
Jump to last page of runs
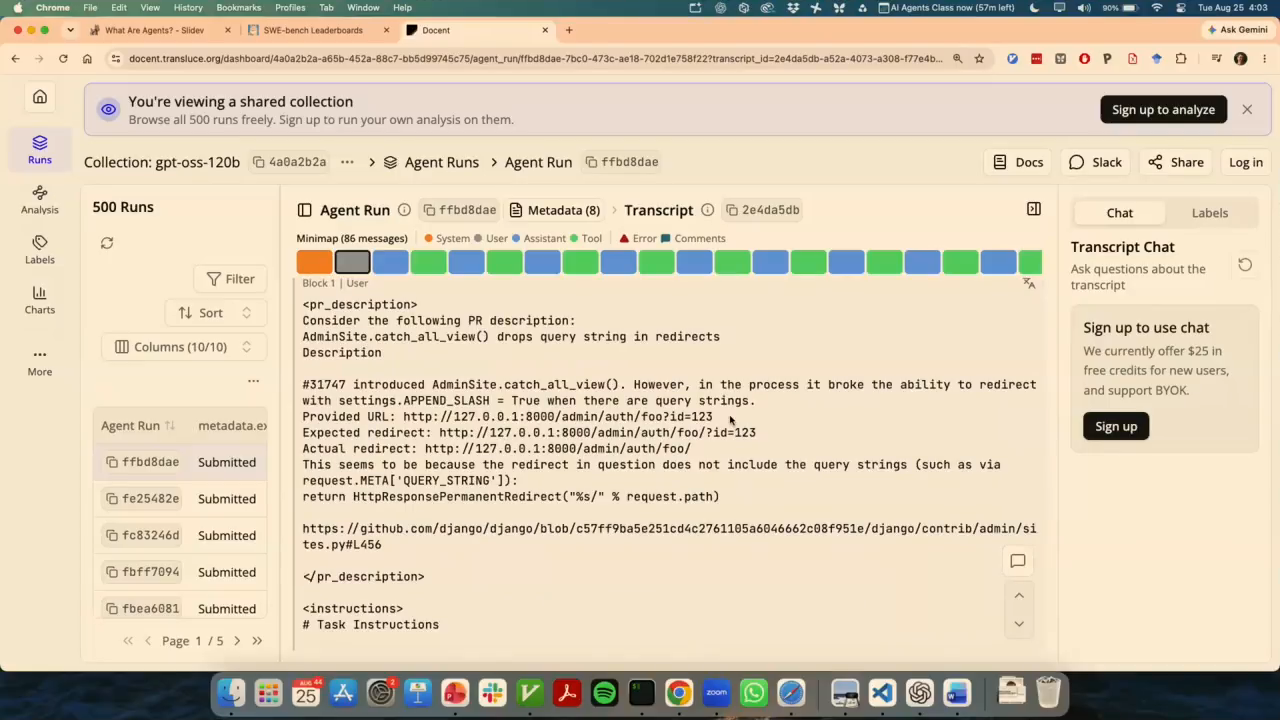pos(257,641)
